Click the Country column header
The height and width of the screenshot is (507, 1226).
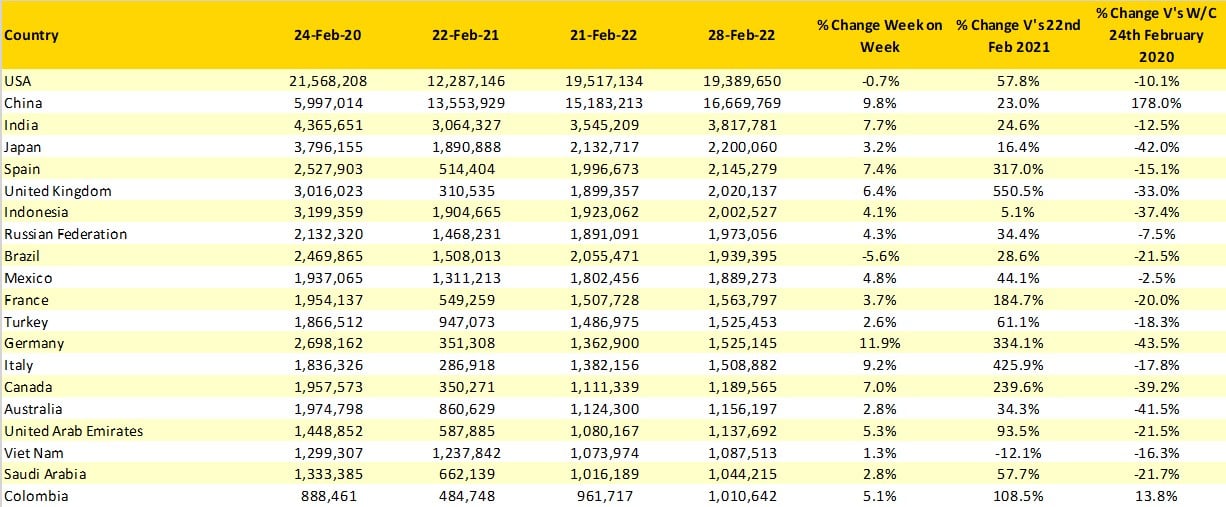(32, 35)
